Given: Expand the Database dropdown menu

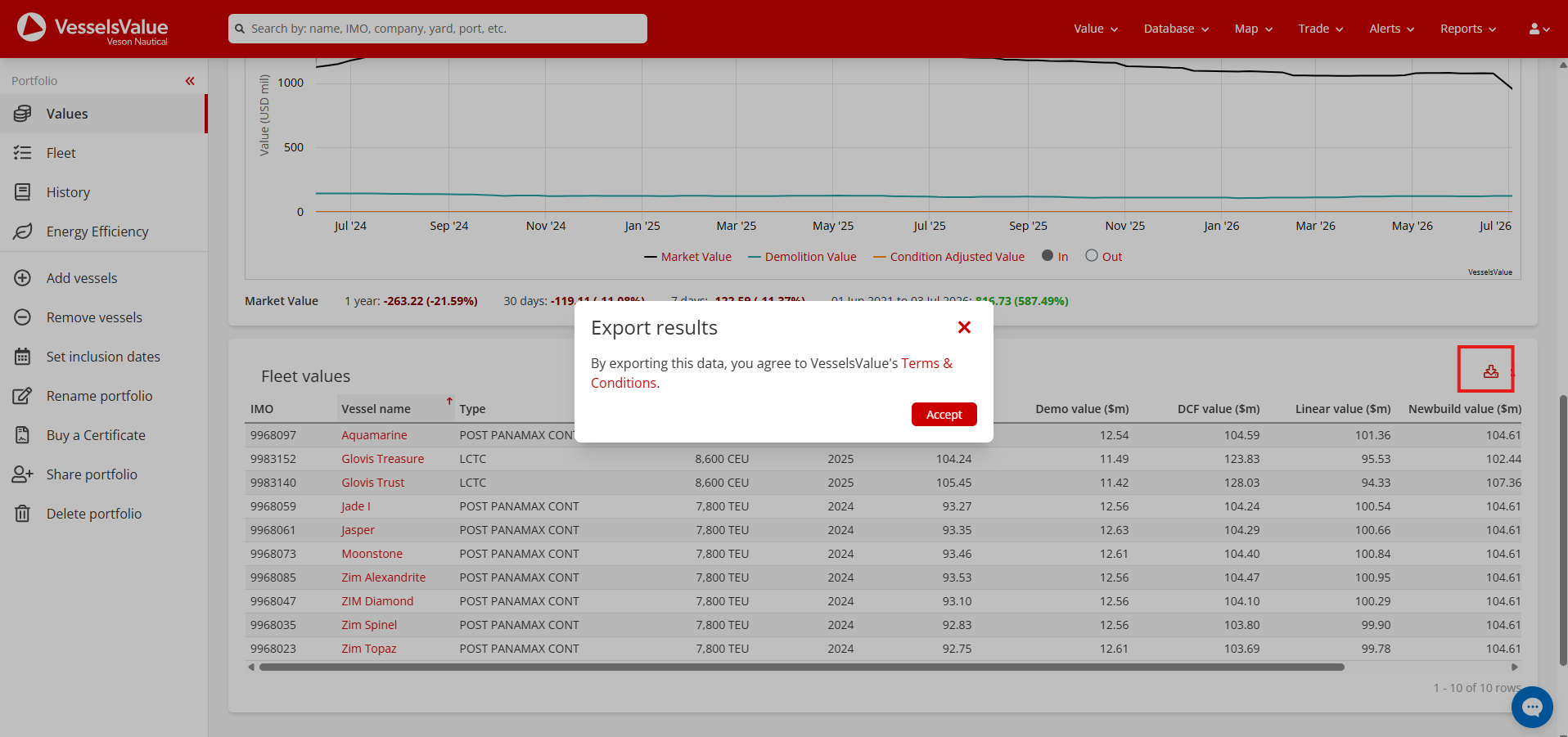Looking at the screenshot, I should pyautogui.click(x=1176, y=29).
